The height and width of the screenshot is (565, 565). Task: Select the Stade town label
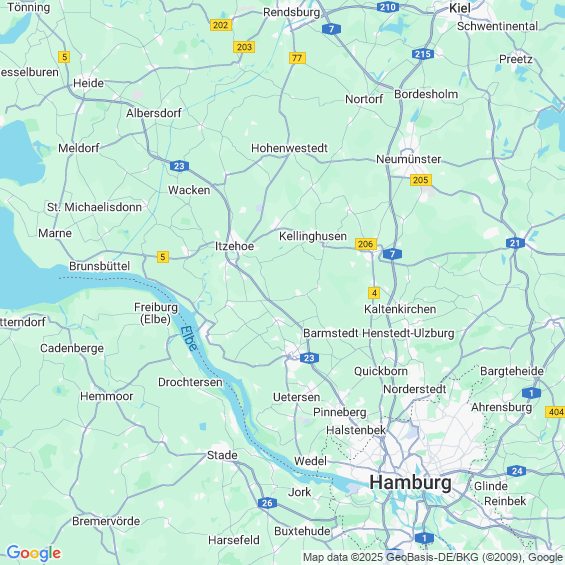(x=222, y=455)
